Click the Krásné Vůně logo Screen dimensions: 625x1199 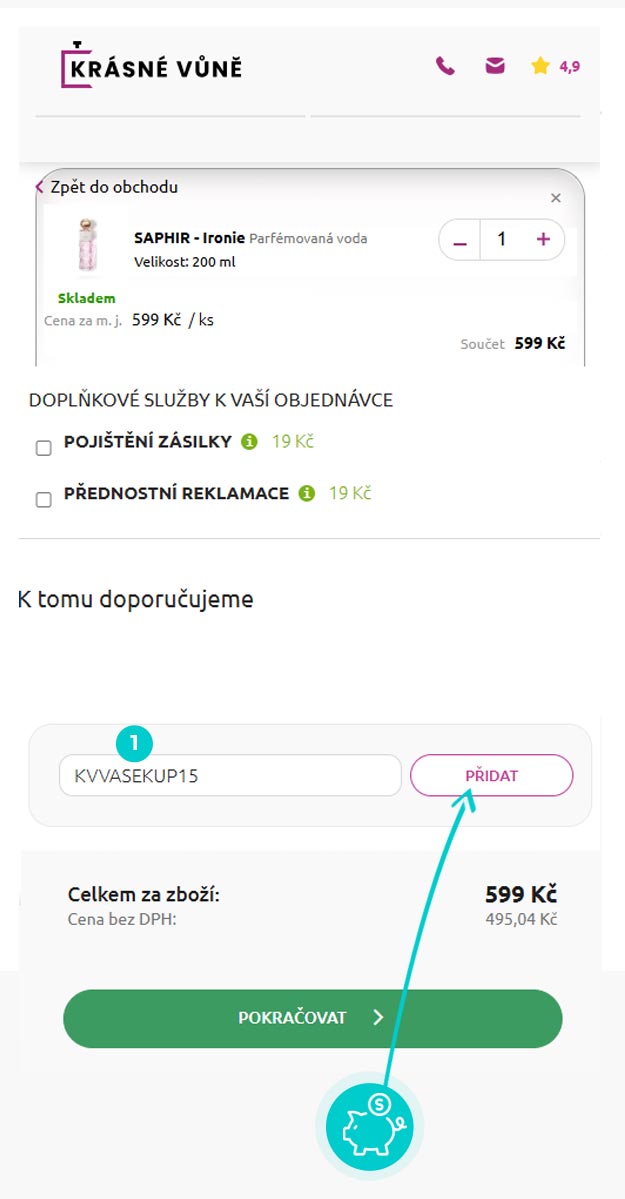pyautogui.click(x=151, y=66)
